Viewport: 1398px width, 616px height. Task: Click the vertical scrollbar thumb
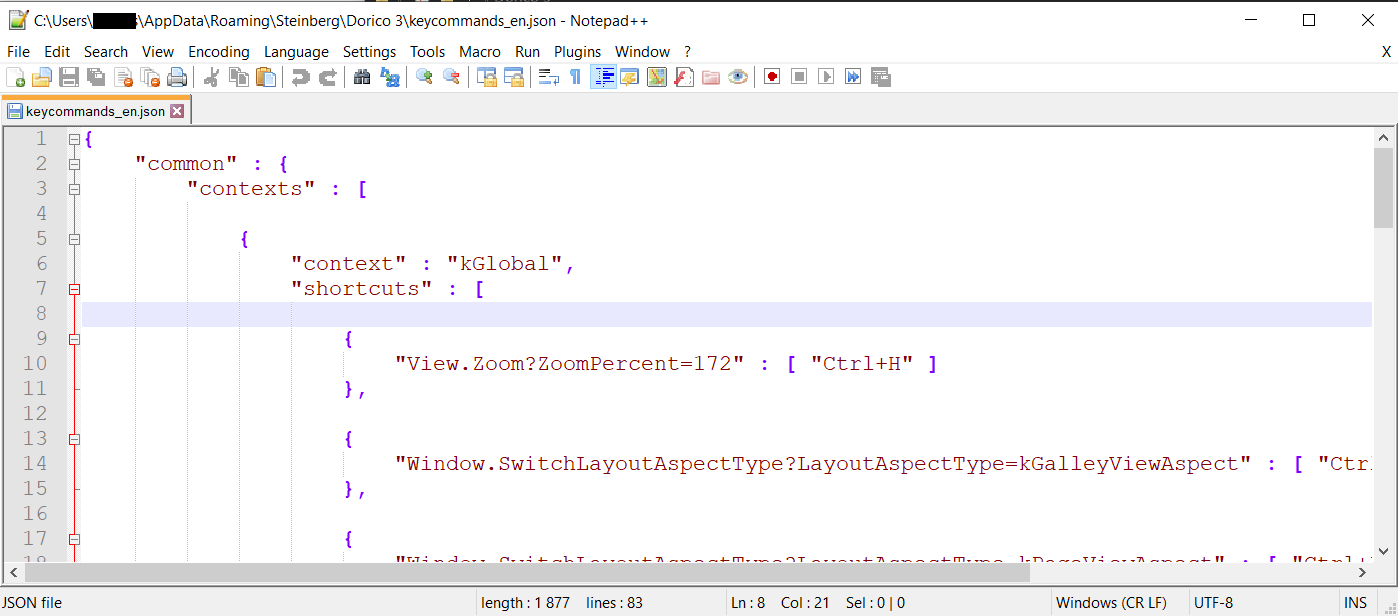click(x=1383, y=188)
